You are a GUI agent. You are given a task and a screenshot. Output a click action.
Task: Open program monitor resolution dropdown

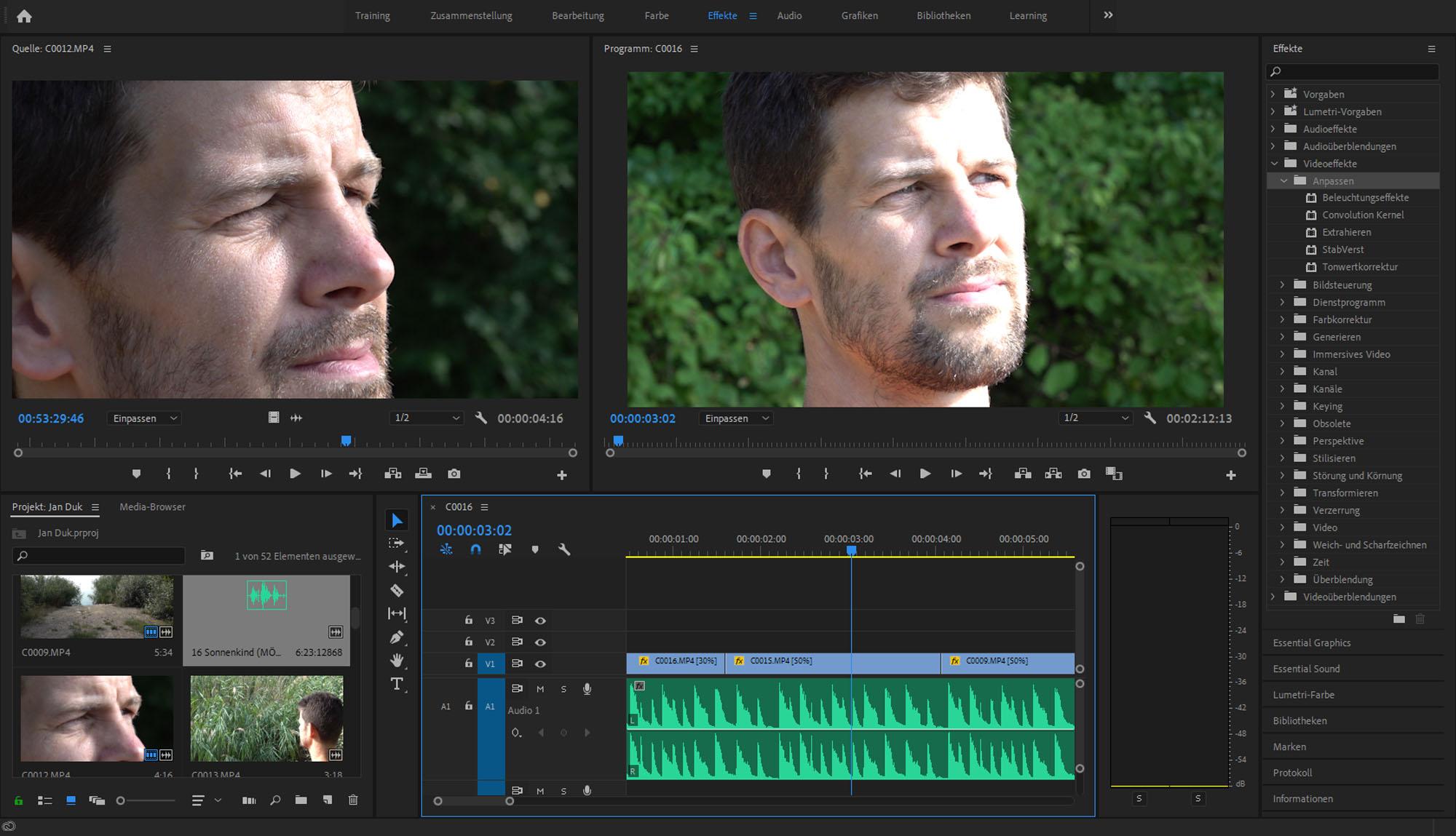click(x=1091, y=418)
